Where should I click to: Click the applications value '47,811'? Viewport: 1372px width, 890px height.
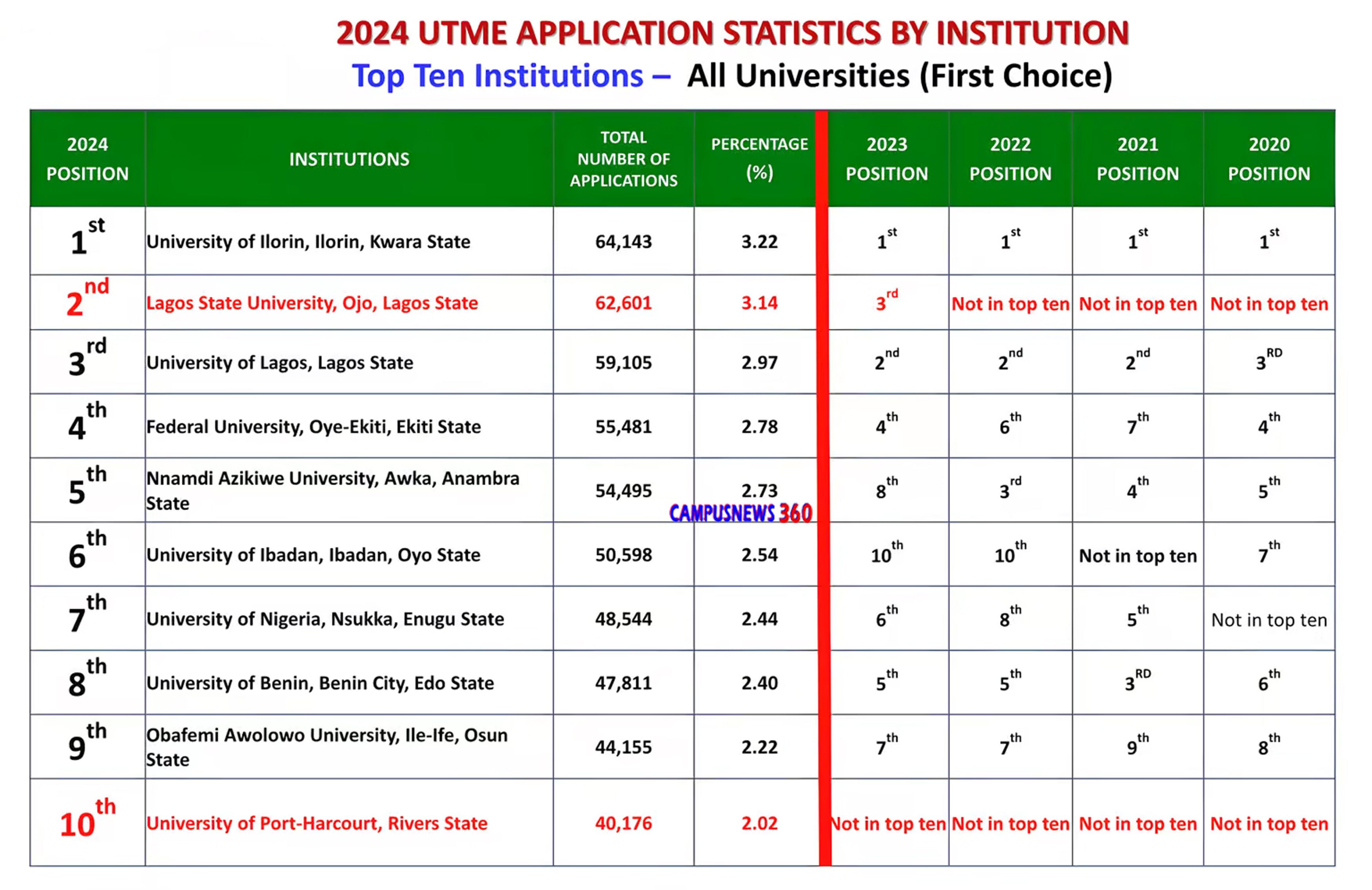(624, 683)
